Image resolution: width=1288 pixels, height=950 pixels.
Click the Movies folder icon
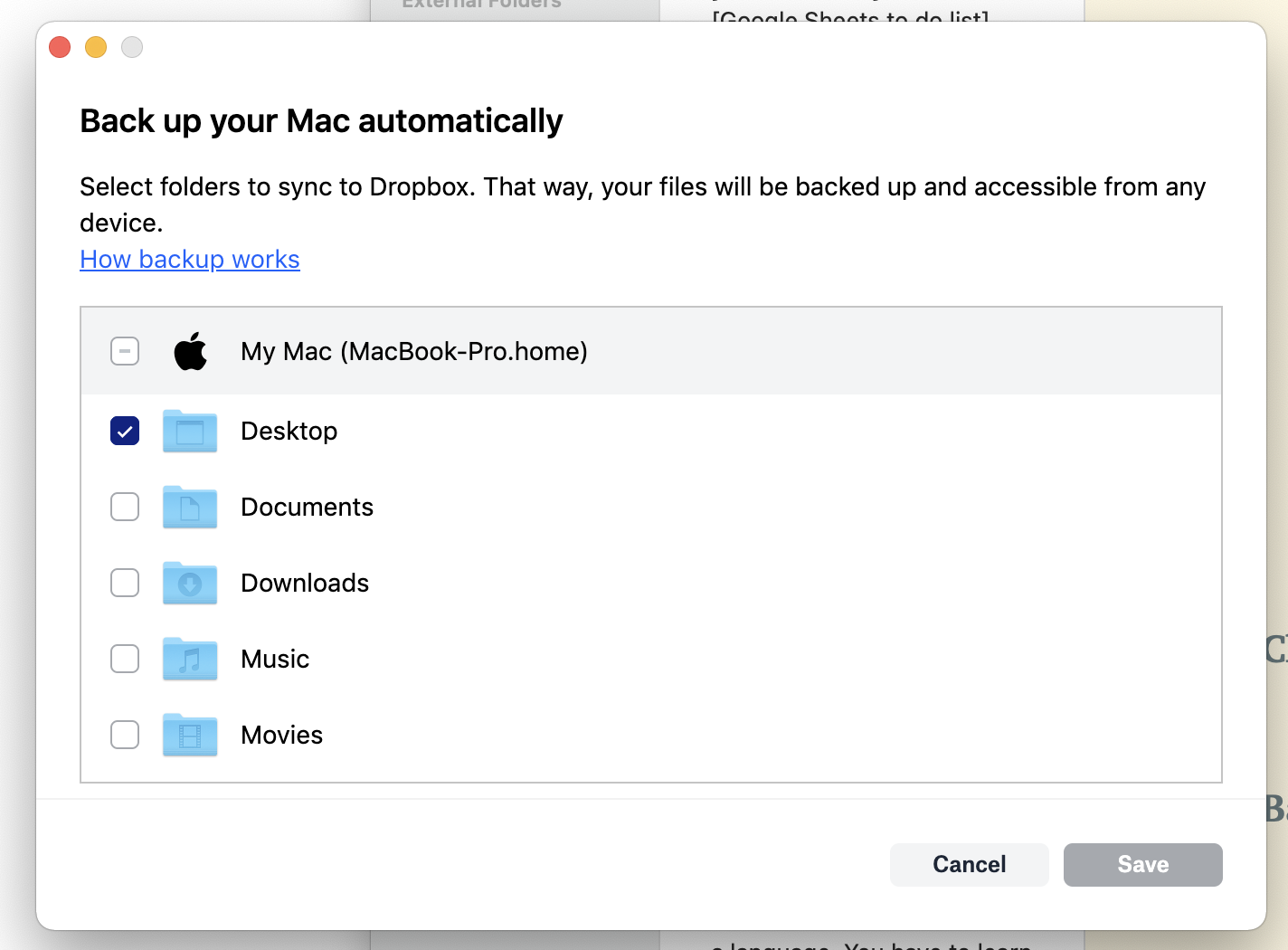click(190, 735)
